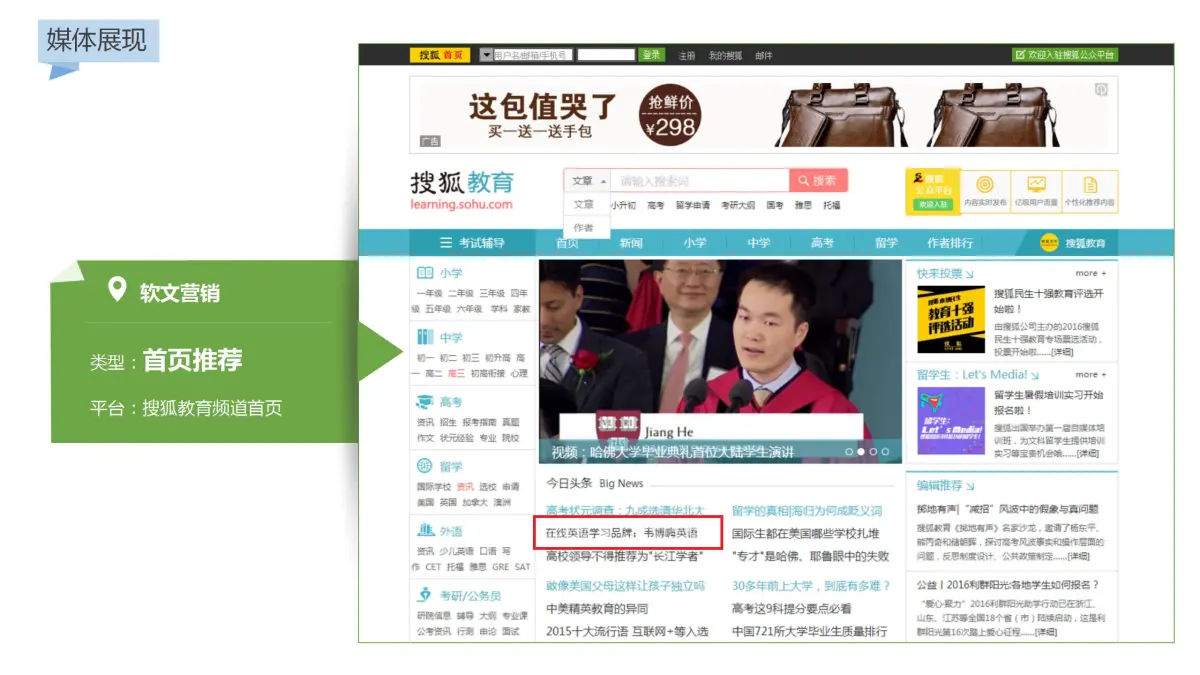Click the 亿级用户流量 chart icon
This screenshot has width=1200, height=675.
[1036, 185]
